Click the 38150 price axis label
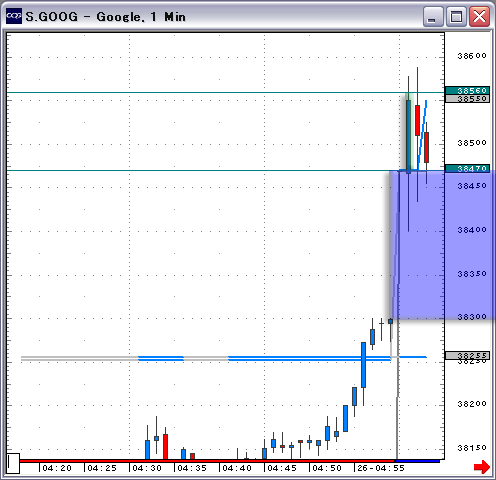Image resolution: width=496 pixels, height=480 pixels. [x=472, y=448]
